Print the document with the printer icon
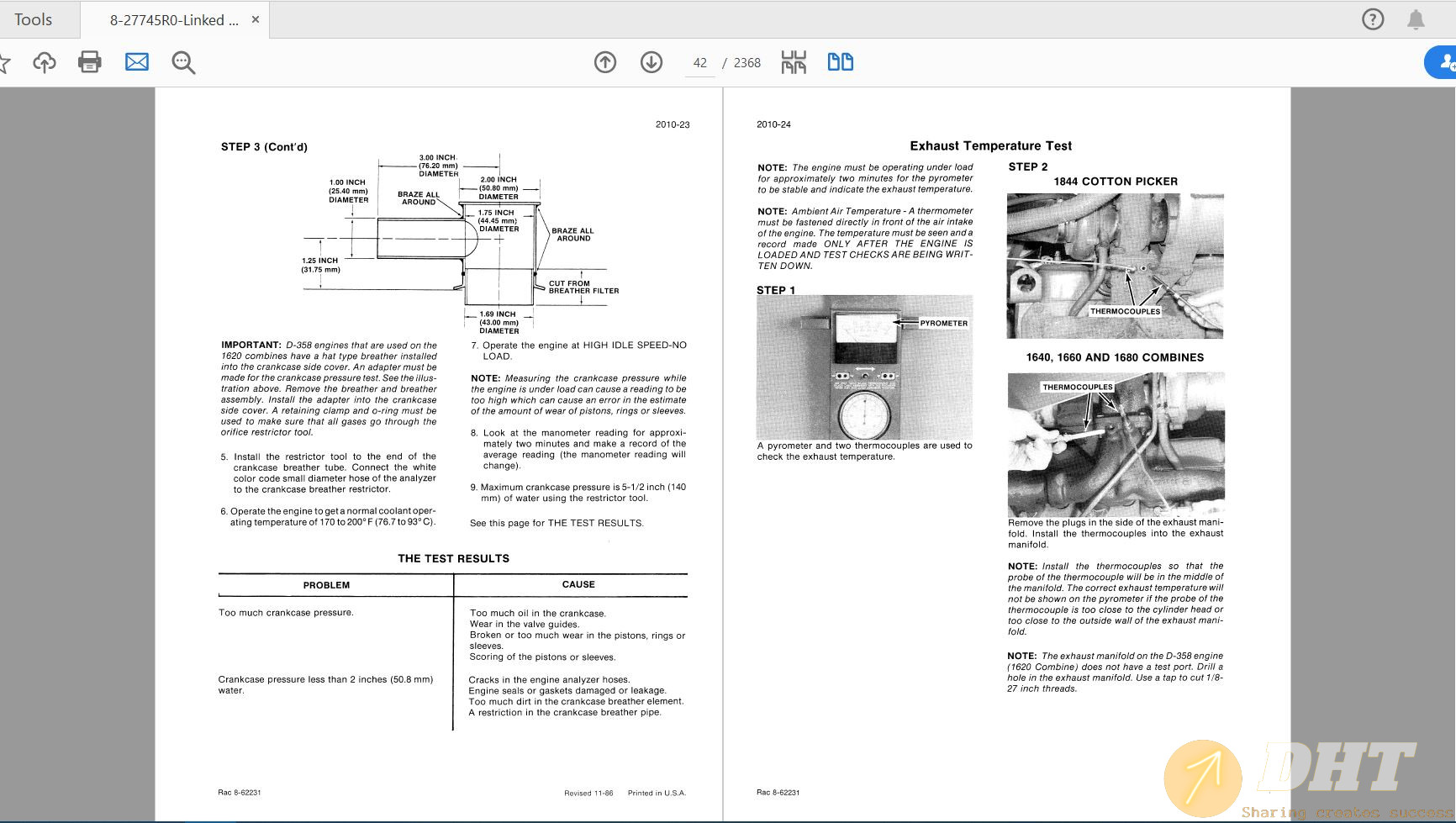Image resolution: width=1456 pixels, height=823 pixels. [90, 62]
